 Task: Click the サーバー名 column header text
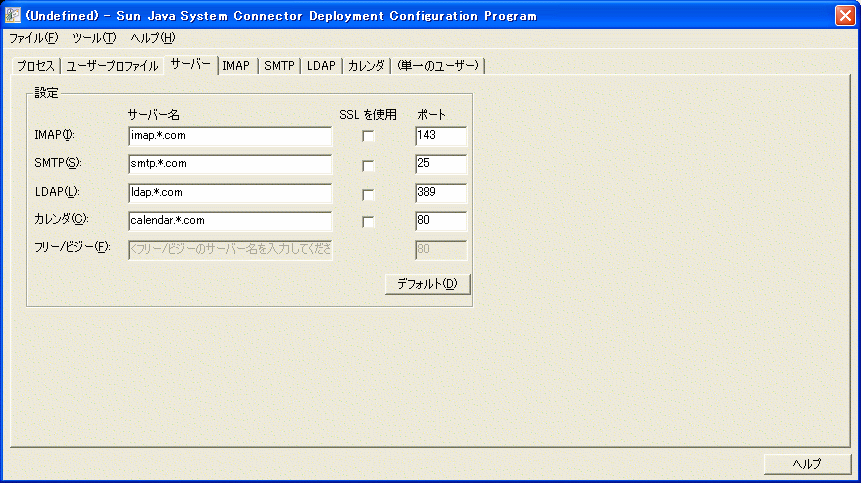coord(154,115)
